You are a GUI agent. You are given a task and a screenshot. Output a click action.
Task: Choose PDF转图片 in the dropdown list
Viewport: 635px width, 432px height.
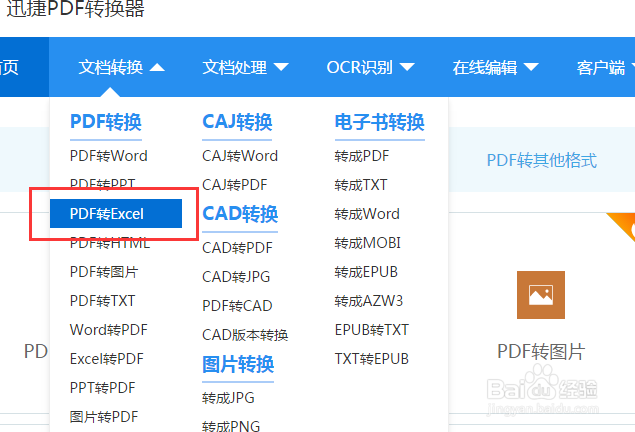click(104, 272)
